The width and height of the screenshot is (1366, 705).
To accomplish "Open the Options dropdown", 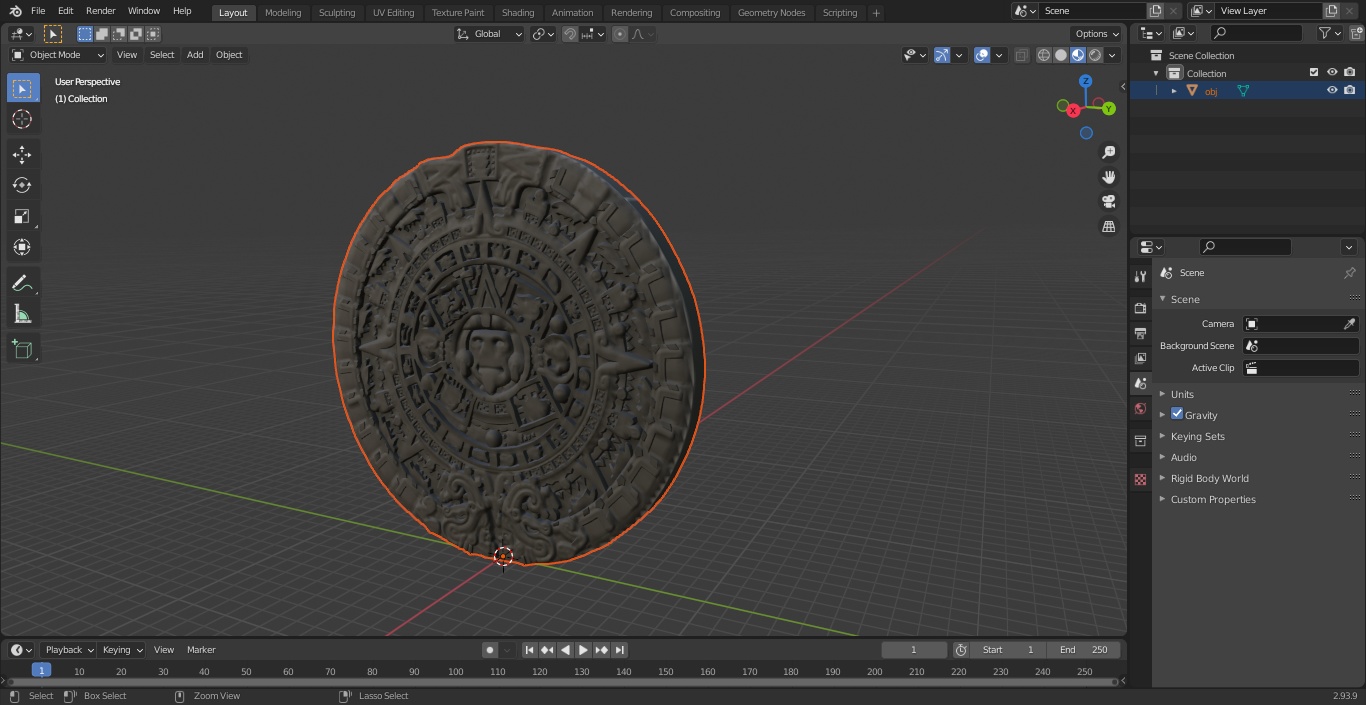I will 1097,34.
